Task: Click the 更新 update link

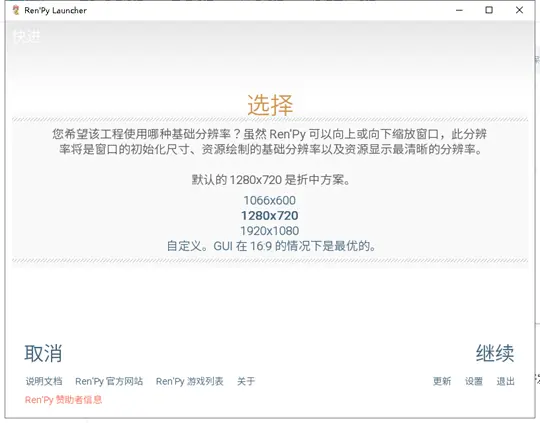Action: (442, 381)
